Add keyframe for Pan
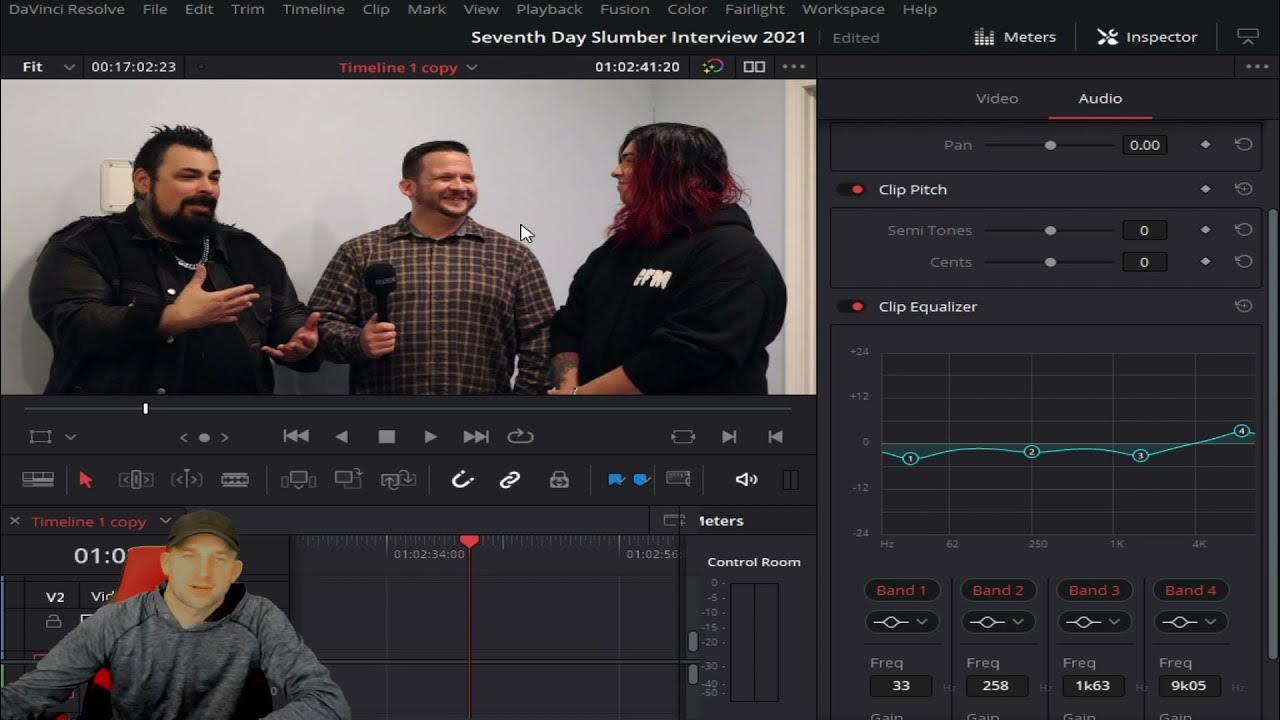This screenshot has width=1280, height=720. (1205, 145)
